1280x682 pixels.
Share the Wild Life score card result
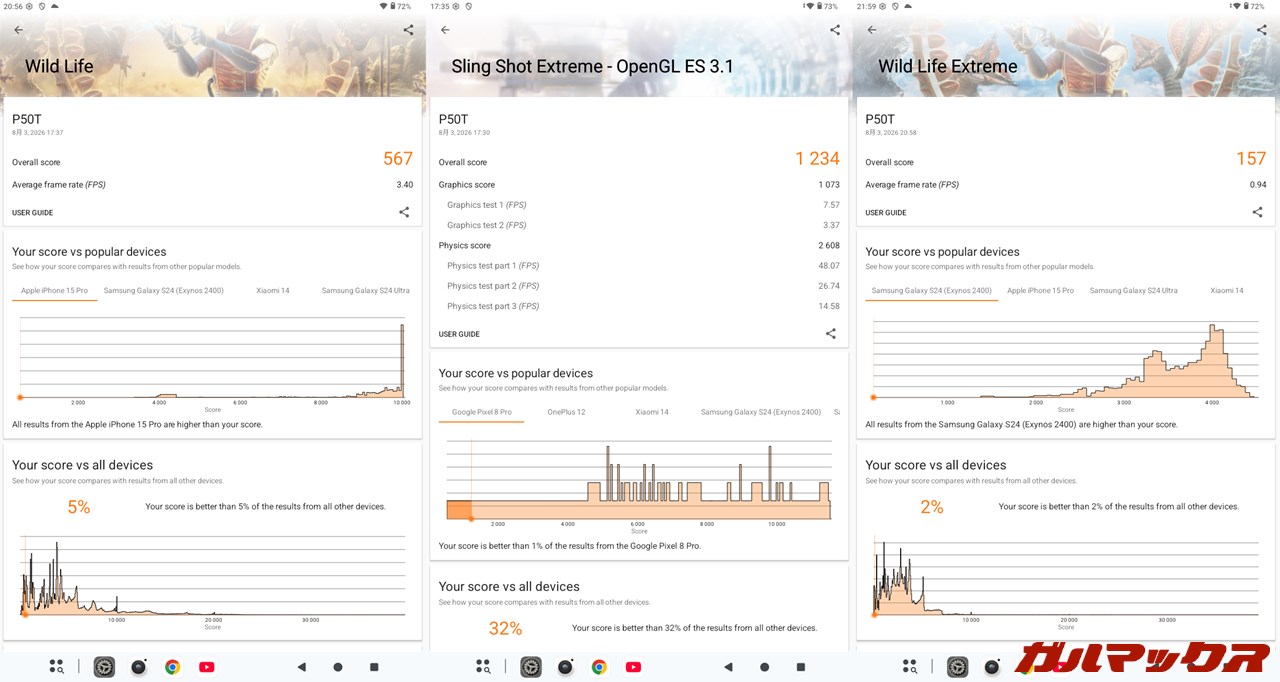(x=404, y=212)
